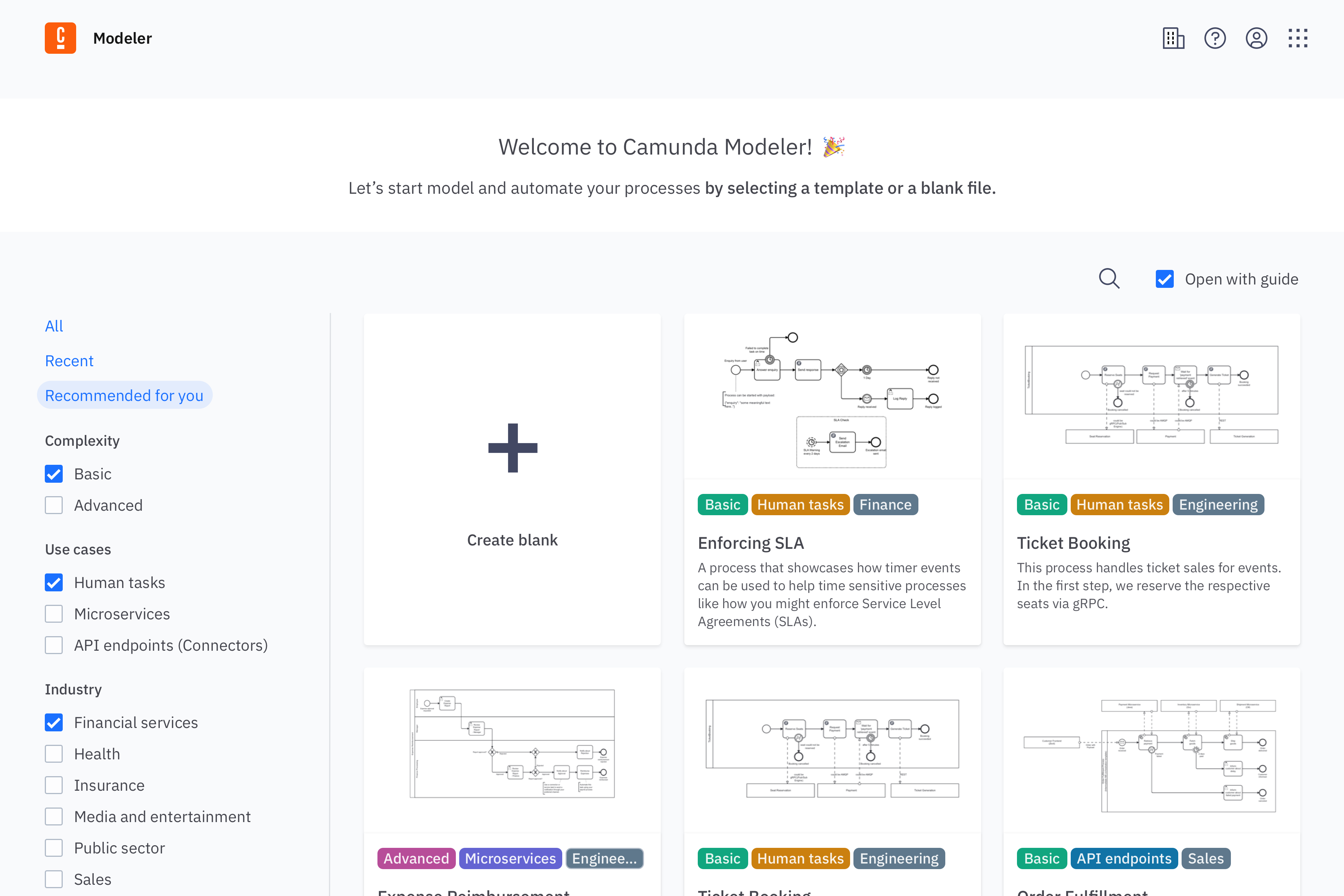
Task: Check the Media and entertainment checkbox
Action: (x=54, y=816)
